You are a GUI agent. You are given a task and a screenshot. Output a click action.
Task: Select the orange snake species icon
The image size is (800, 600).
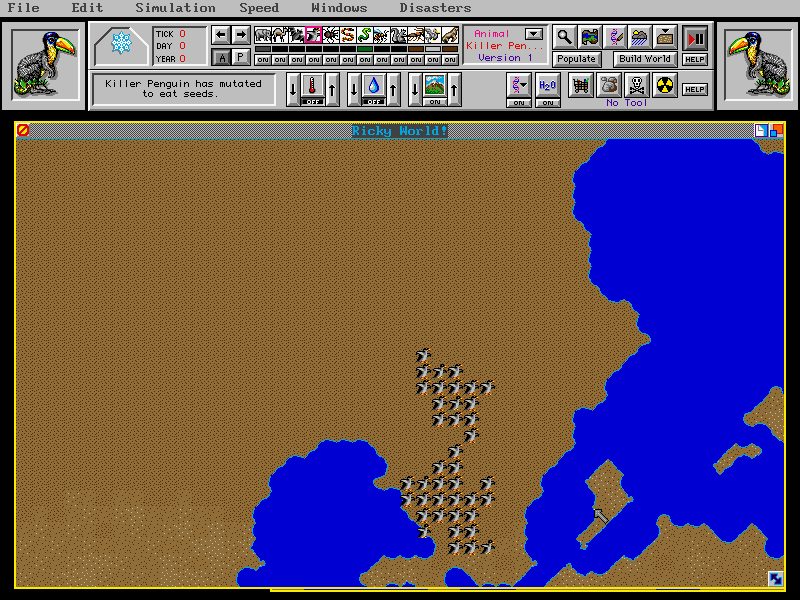click(x=347, y=35)
